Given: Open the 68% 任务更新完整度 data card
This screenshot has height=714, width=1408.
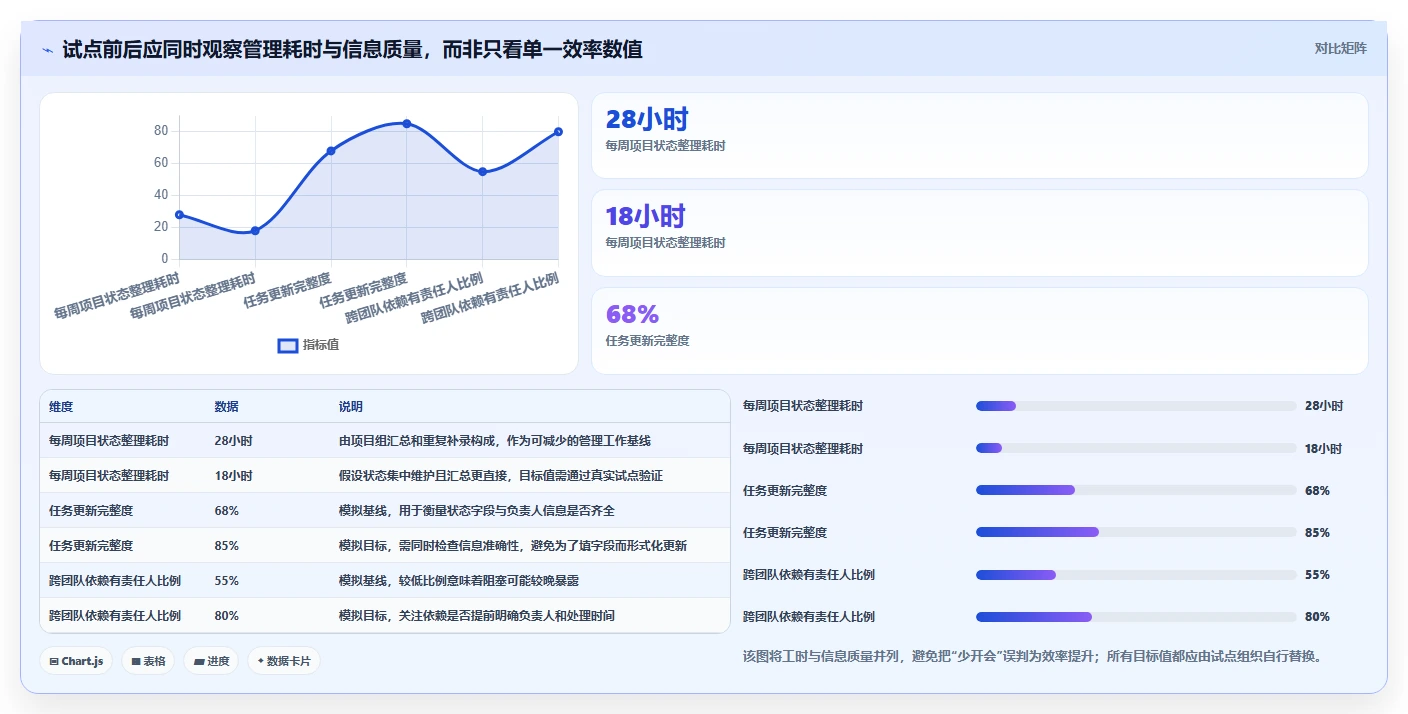Looking at the screenshot, I should click(x=980, y=331).
